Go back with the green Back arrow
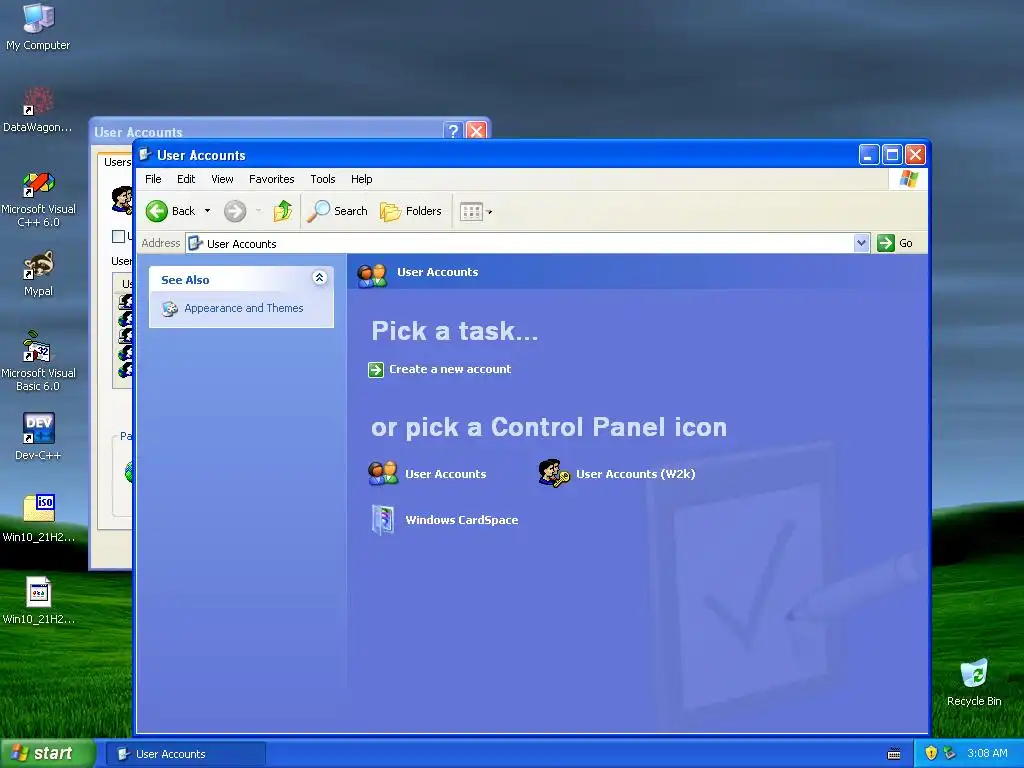 coord(170,211)
